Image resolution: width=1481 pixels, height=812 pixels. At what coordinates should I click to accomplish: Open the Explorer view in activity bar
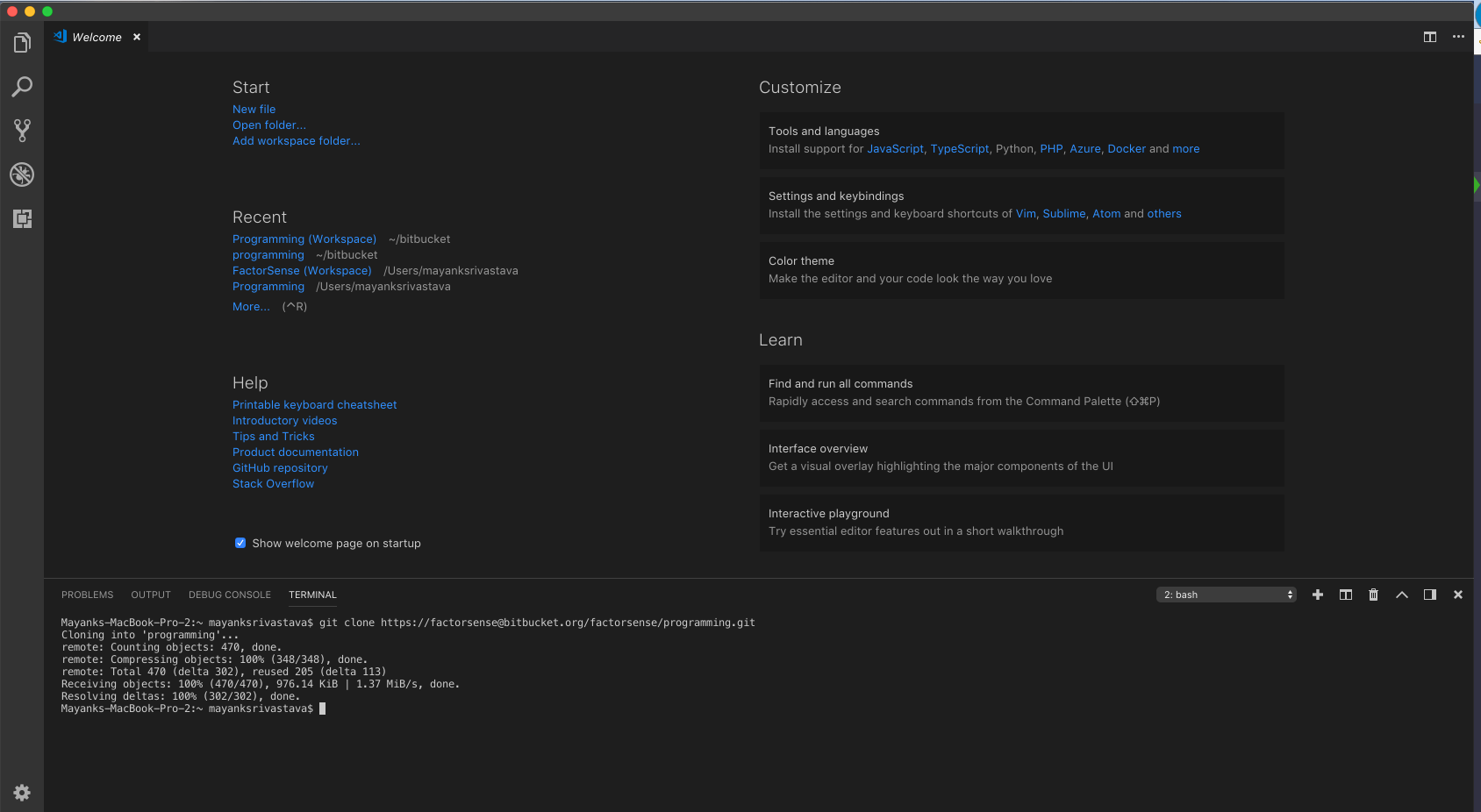point(22,43)
